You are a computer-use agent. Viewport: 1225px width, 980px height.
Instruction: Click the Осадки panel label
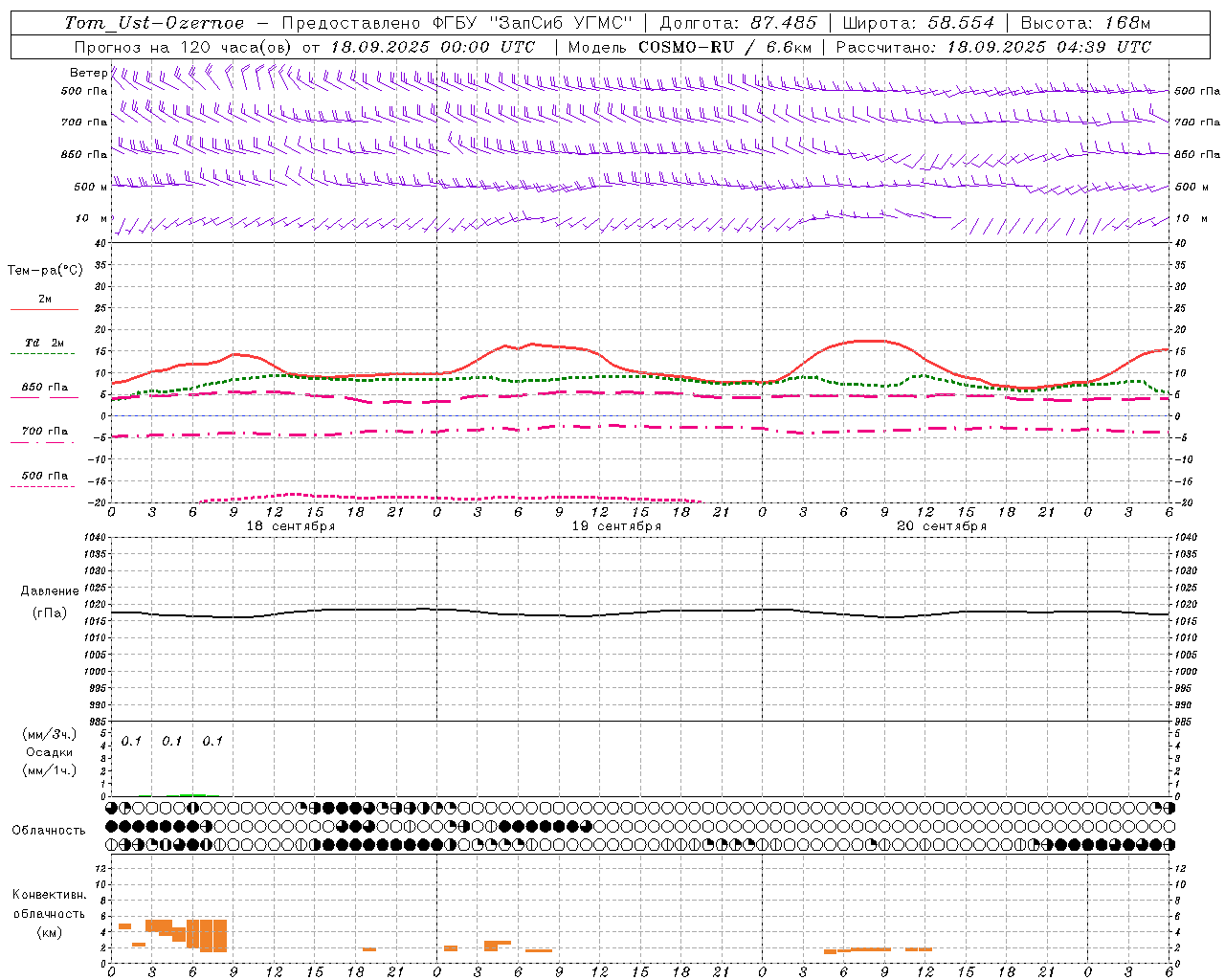(x=50, y=752)
